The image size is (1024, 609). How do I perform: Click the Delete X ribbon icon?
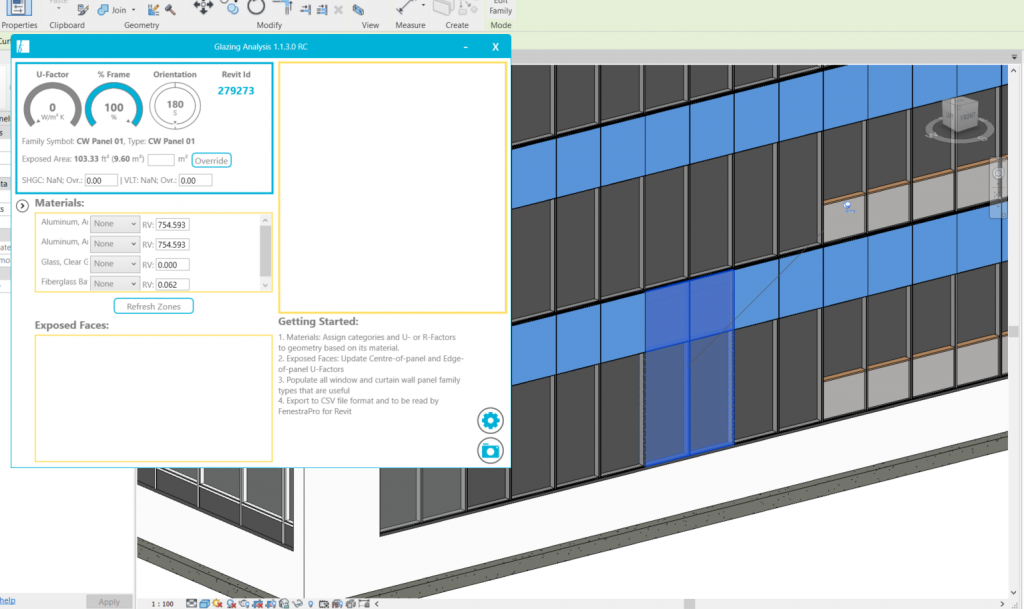(x=338, y=10)
